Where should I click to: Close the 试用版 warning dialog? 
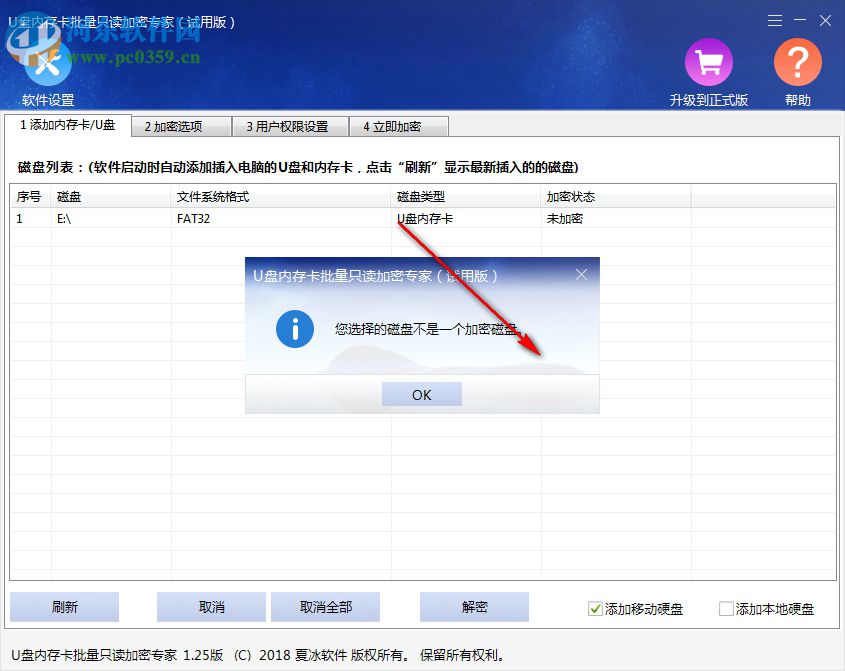click(x=583, y=274)
